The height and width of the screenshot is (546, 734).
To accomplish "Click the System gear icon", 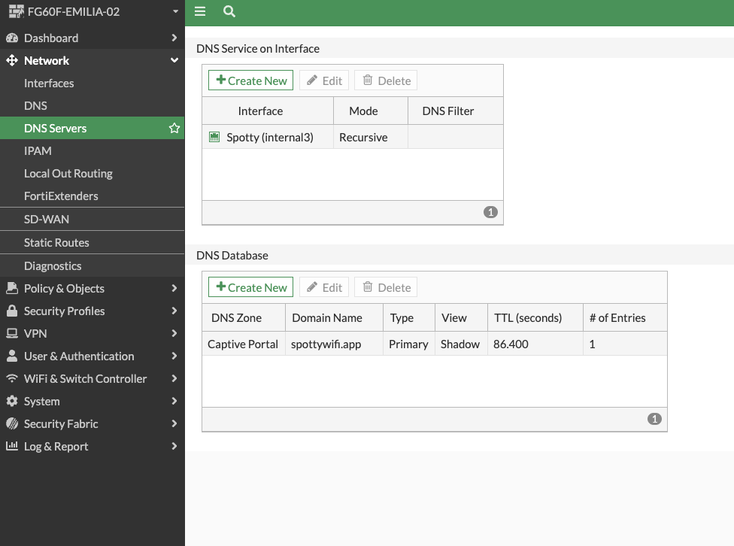I will (12, 401).
